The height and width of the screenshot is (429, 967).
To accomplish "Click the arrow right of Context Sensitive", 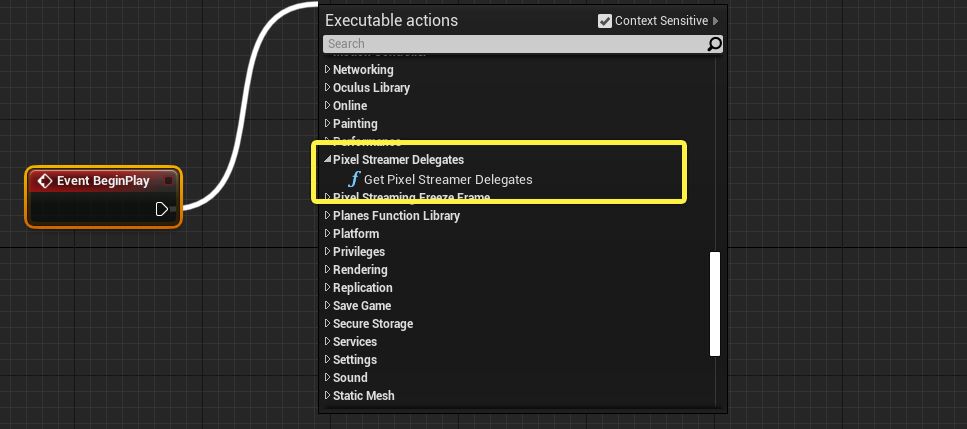I will click(716, 21).
